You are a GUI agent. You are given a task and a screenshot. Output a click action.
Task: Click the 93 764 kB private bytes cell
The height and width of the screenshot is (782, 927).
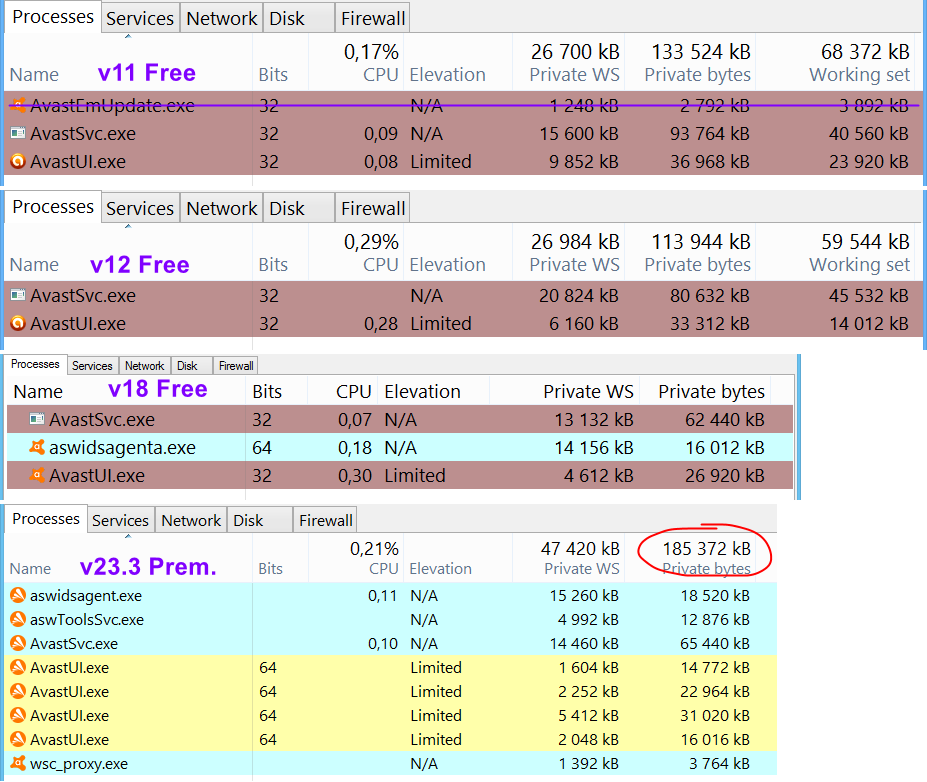pyautogui.click(x=709, y=134)
